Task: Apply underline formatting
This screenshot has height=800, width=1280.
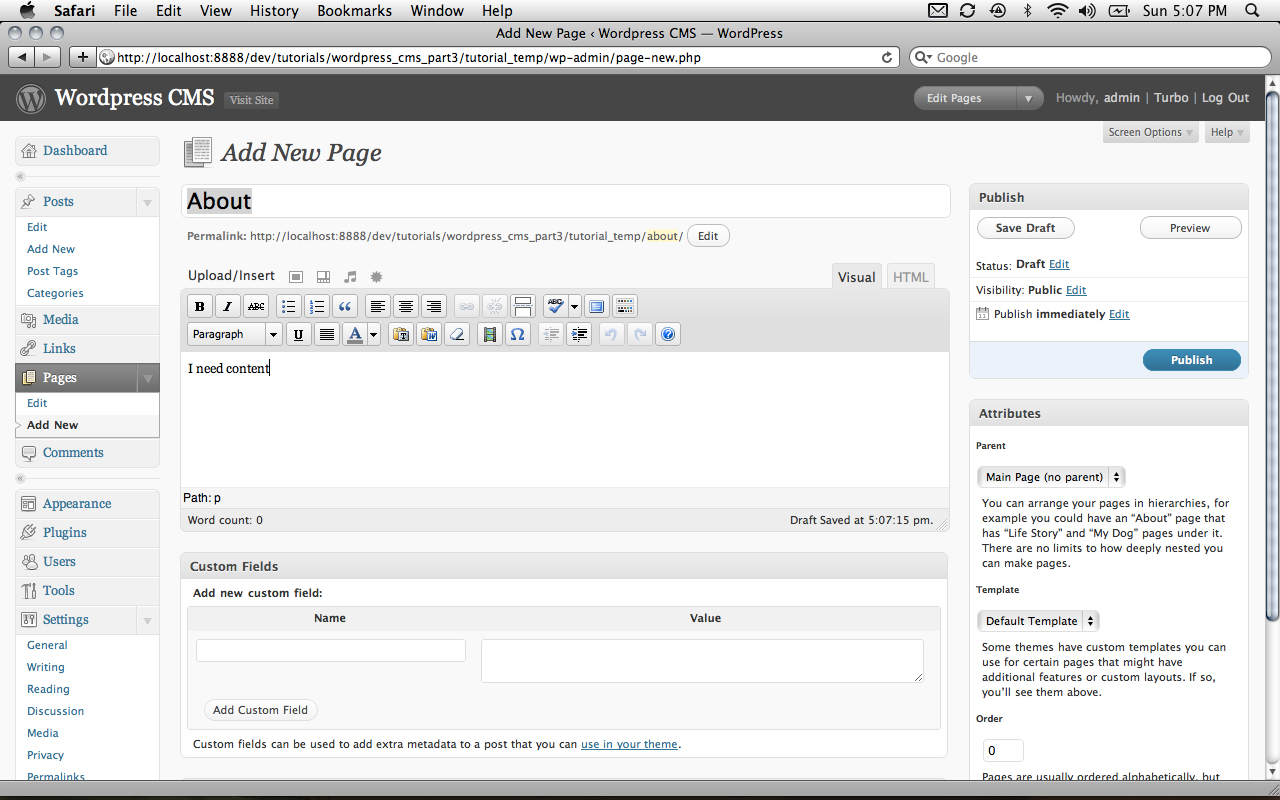Action: pyautogui.click(x=298, y=334)
